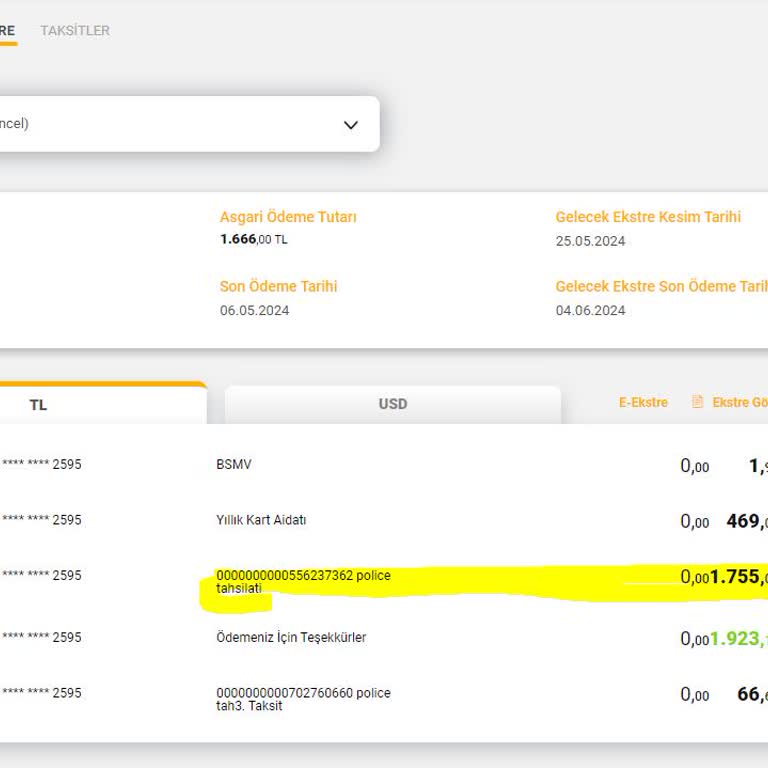Select the BSMV transaction row
Screen dimensions: 768x768
[x=234, y=465]
